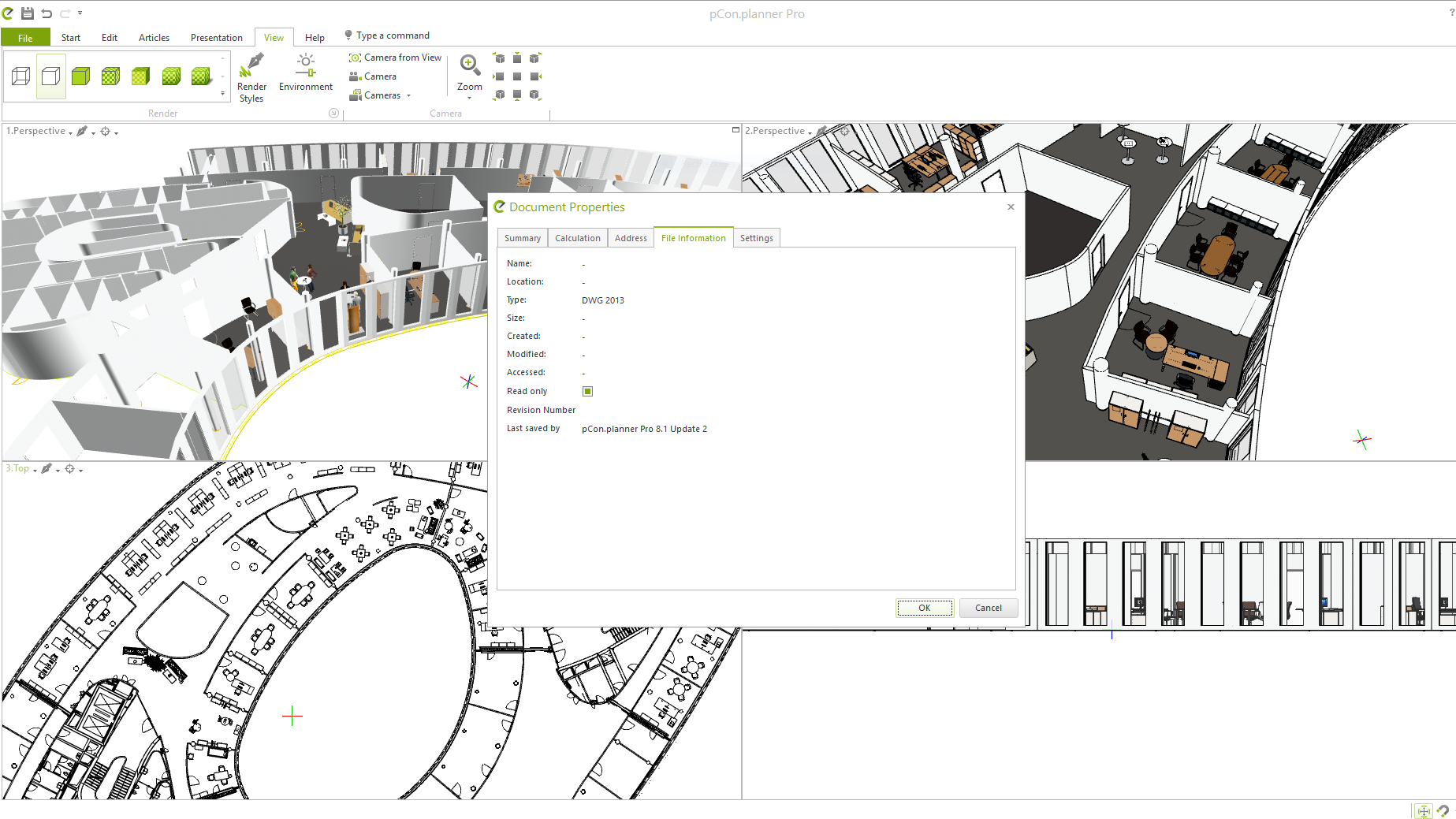
Task: Open the Customize Quick Access Toolbar arrow
Action: tap(80, 13)
